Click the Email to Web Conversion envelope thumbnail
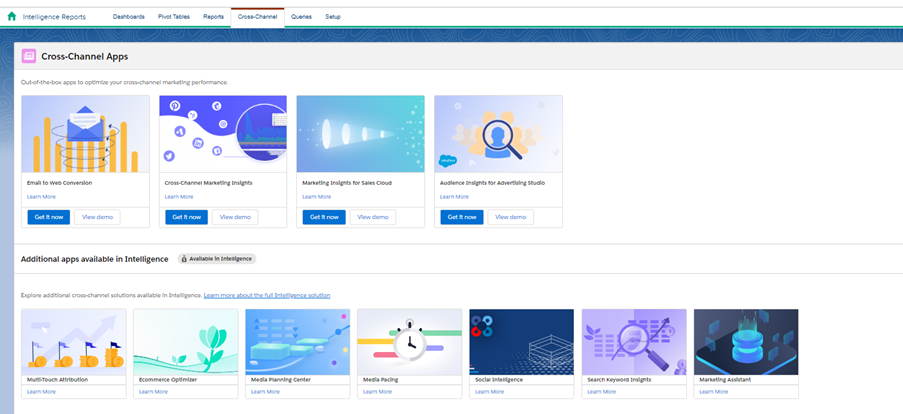Screen dimensions: 903x414 (x=85, y=134)
